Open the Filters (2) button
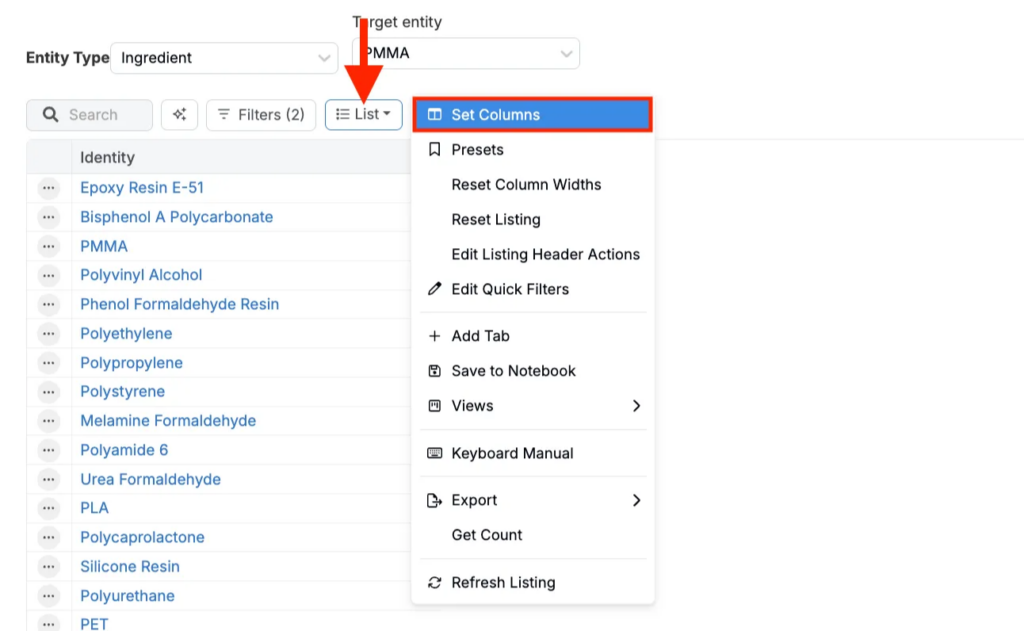 [x=261, y=115]
